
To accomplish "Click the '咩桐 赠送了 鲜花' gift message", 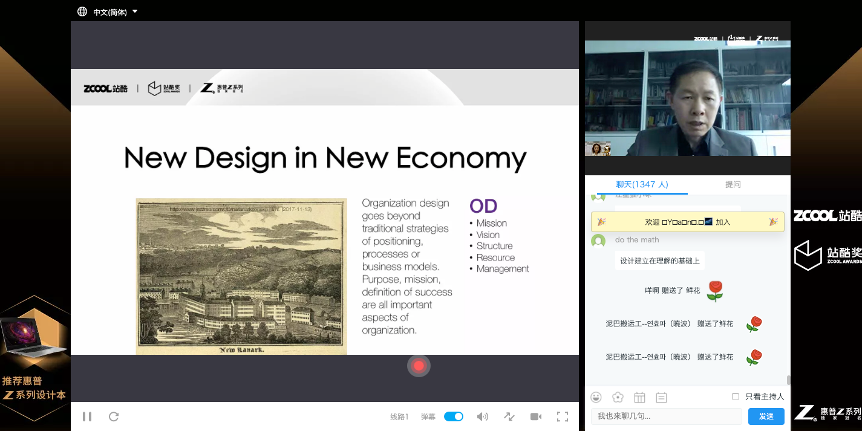I will [672, 290].
